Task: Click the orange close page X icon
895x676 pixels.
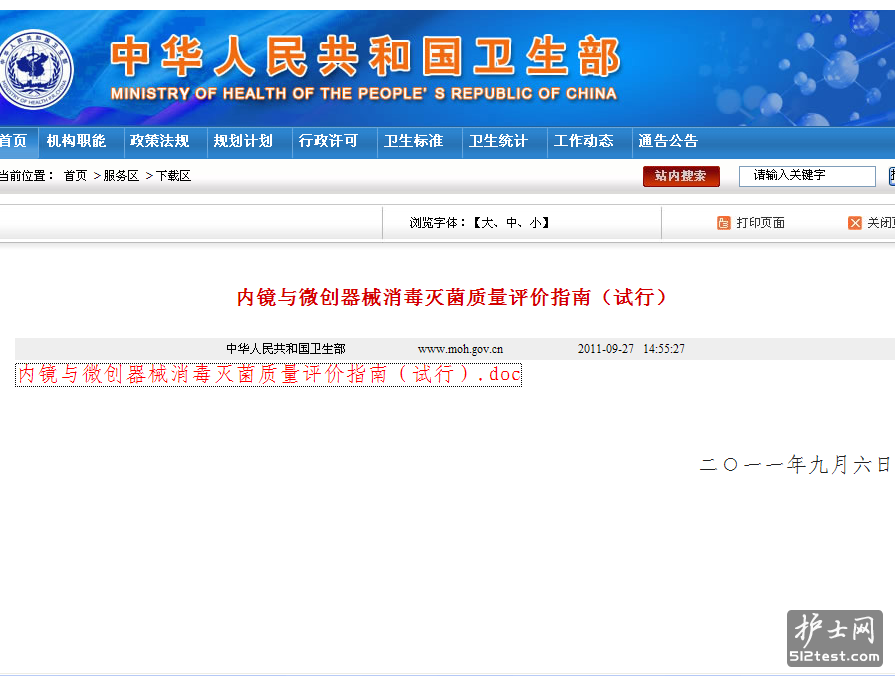Action: (x=855, y=223)
